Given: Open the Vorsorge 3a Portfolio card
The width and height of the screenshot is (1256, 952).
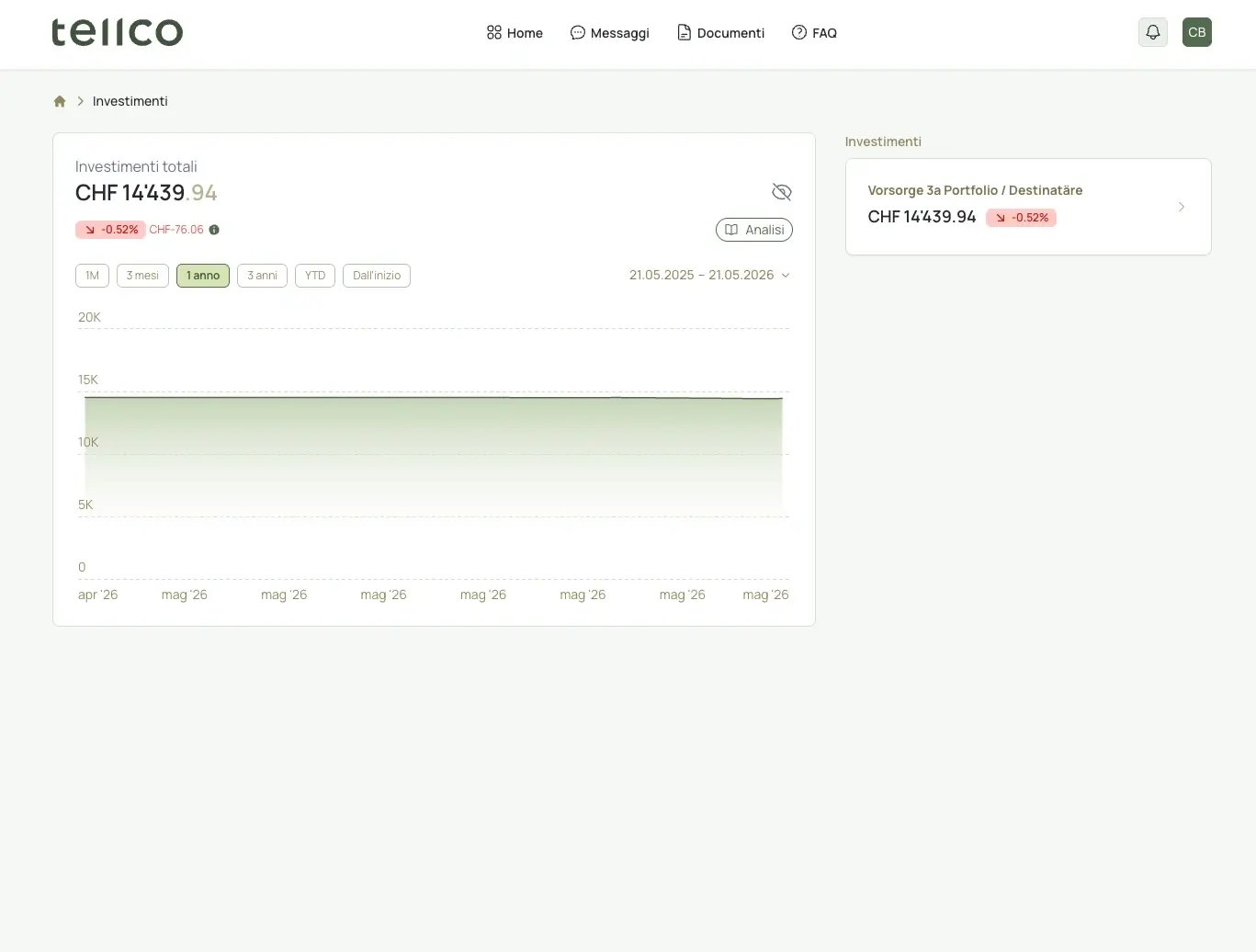Looking at the screenshot, I should (1028, 207).
